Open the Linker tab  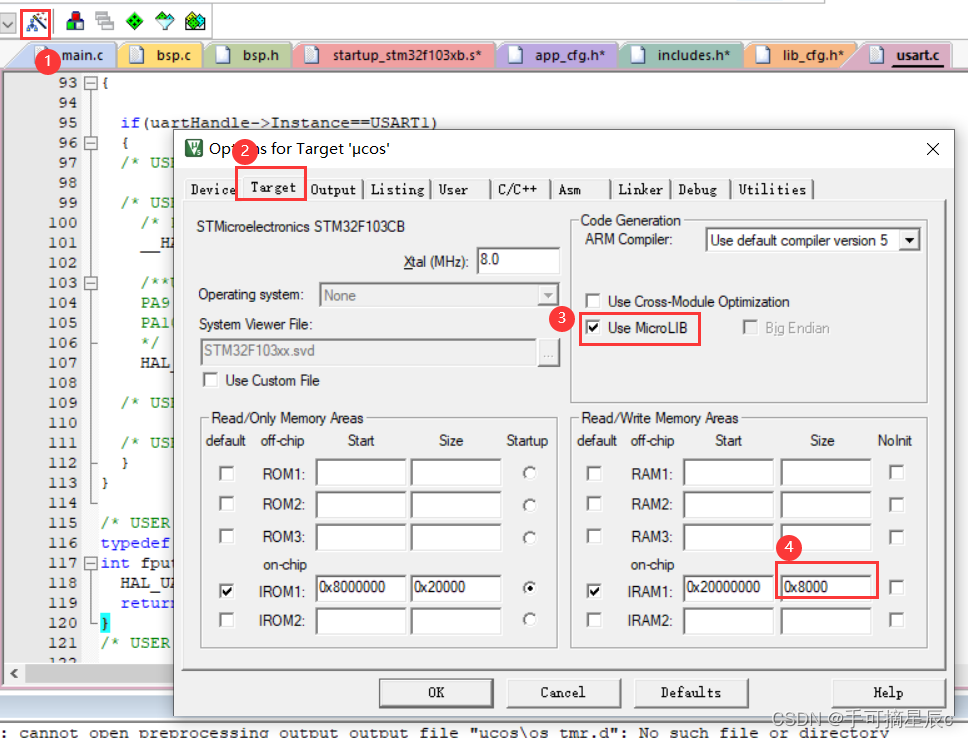pyautogui.click(x=640, y=190)
